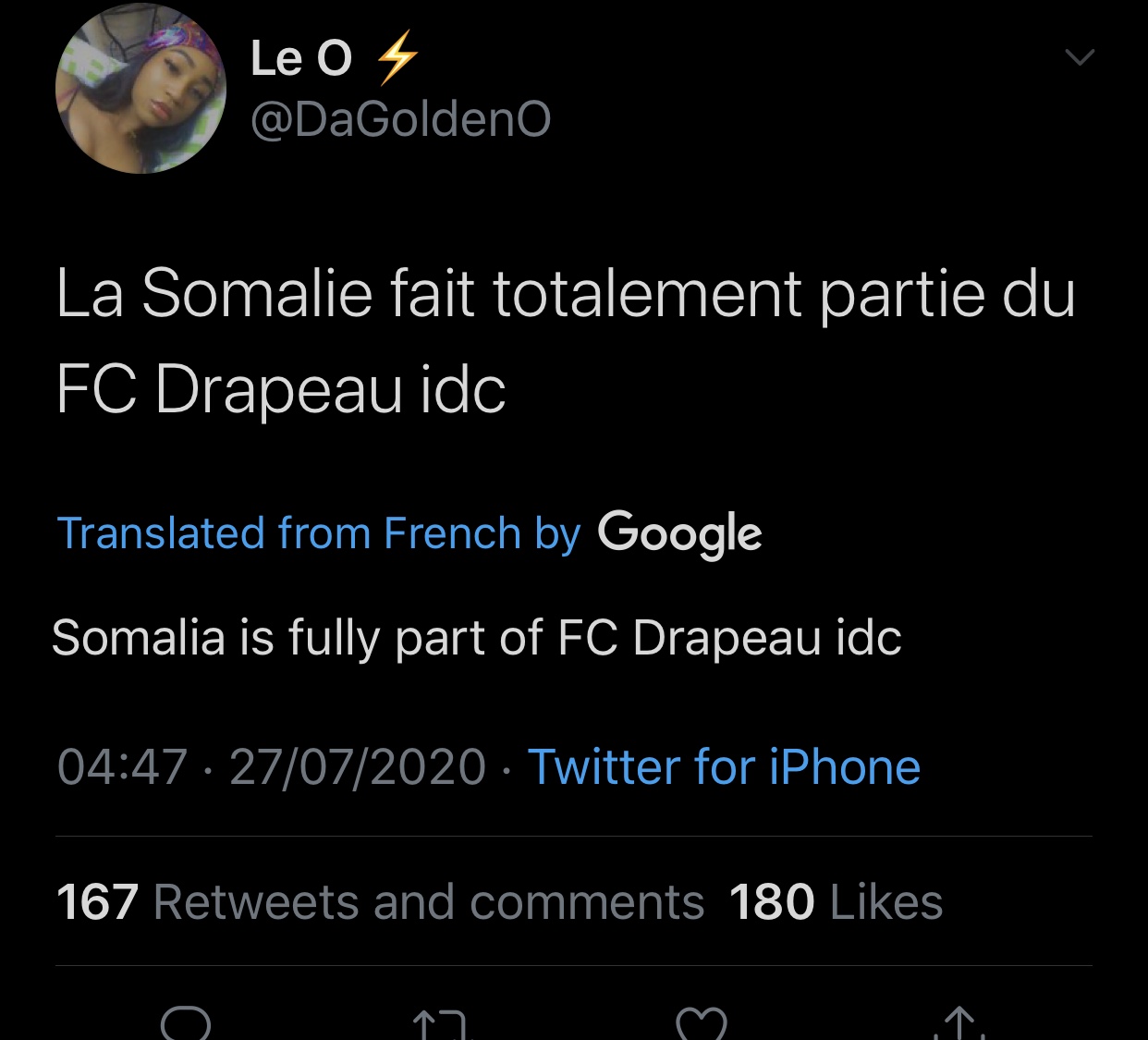Viewport: 1148px width, 1040px height.
Task: Tap the reply speech bubble icon
Action: [x=186, y=1023]
